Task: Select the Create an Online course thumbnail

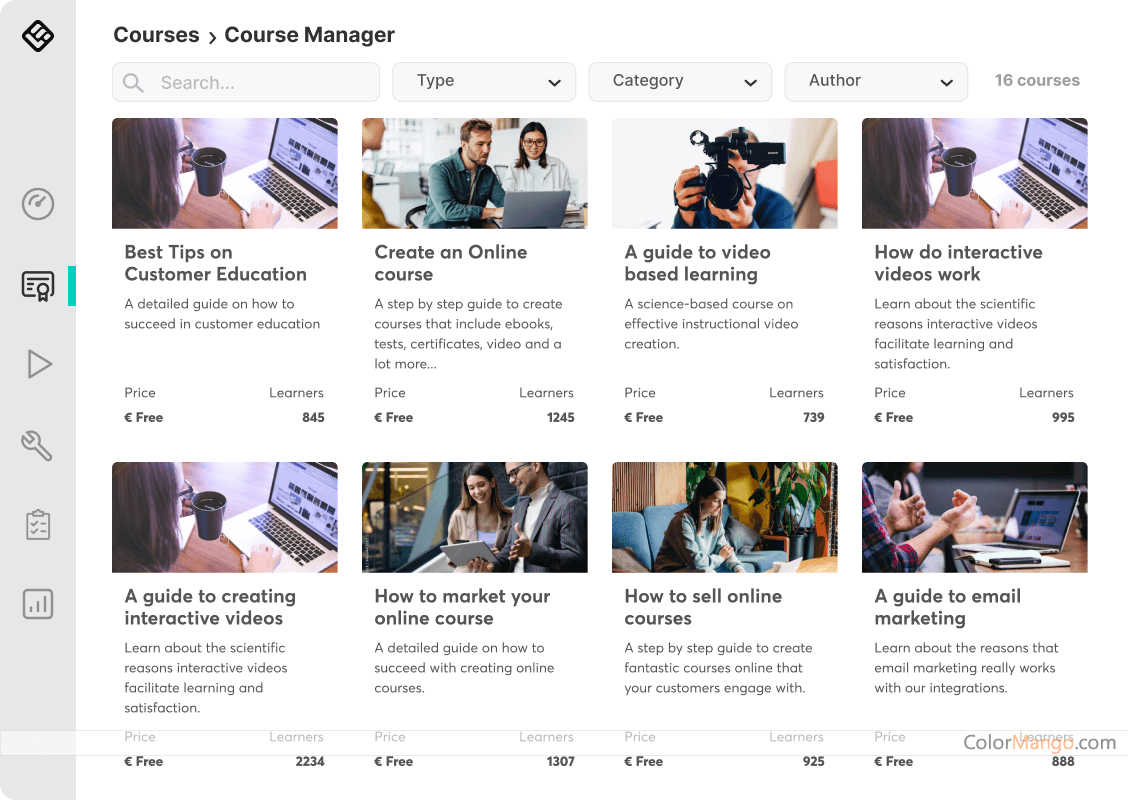Action: pos(474,173)
